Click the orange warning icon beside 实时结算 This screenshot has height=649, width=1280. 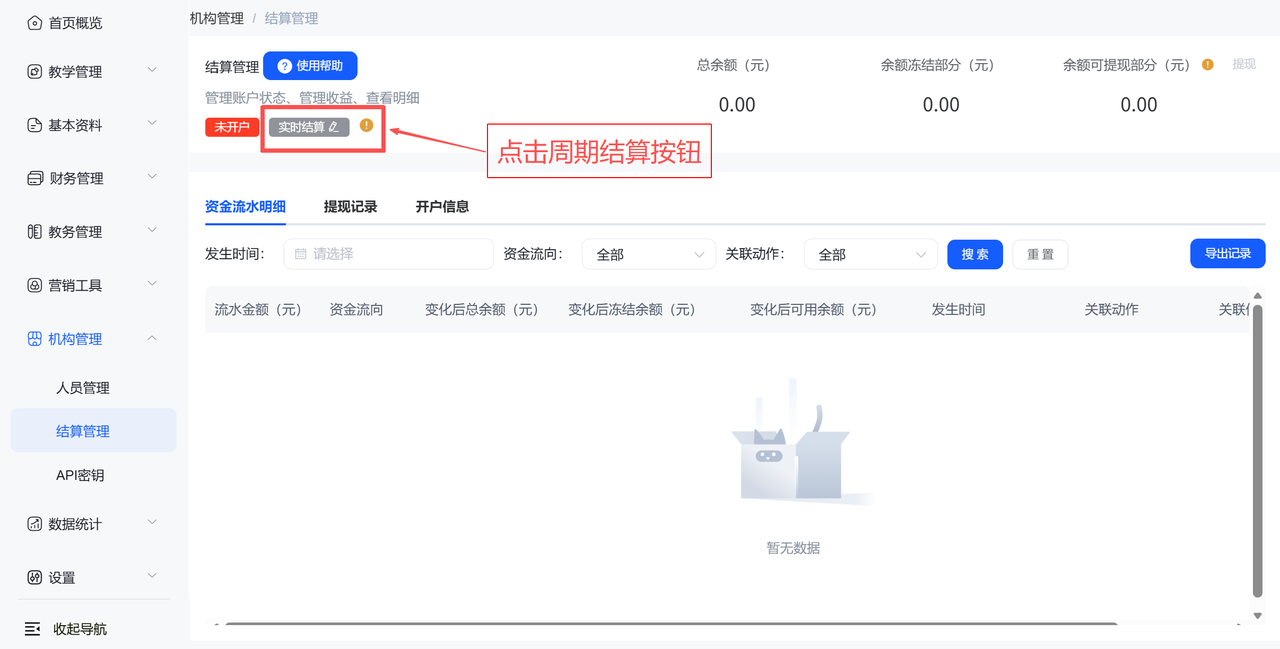(366, 126)
